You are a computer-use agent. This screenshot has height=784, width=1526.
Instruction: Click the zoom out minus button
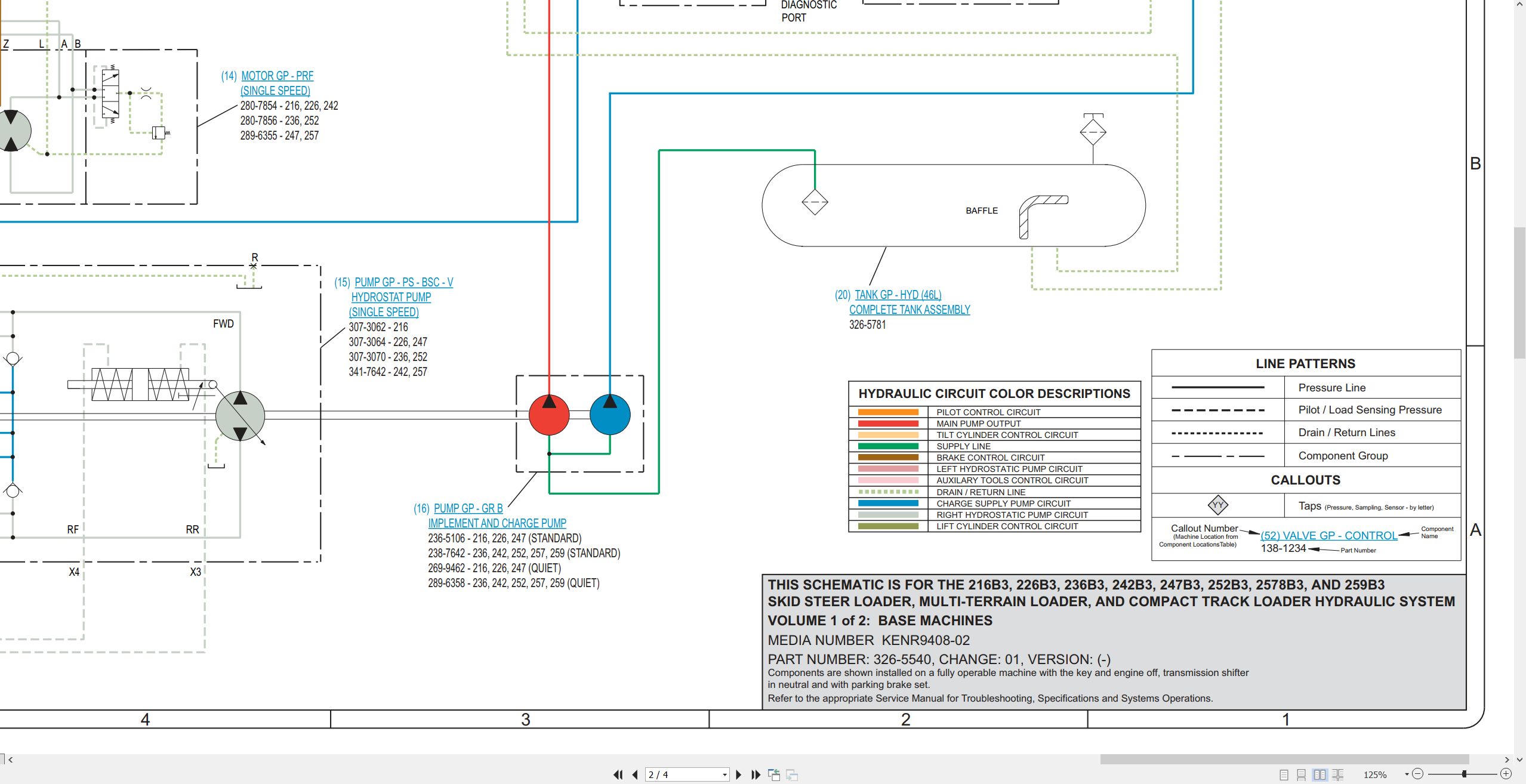coord(1418,774)
